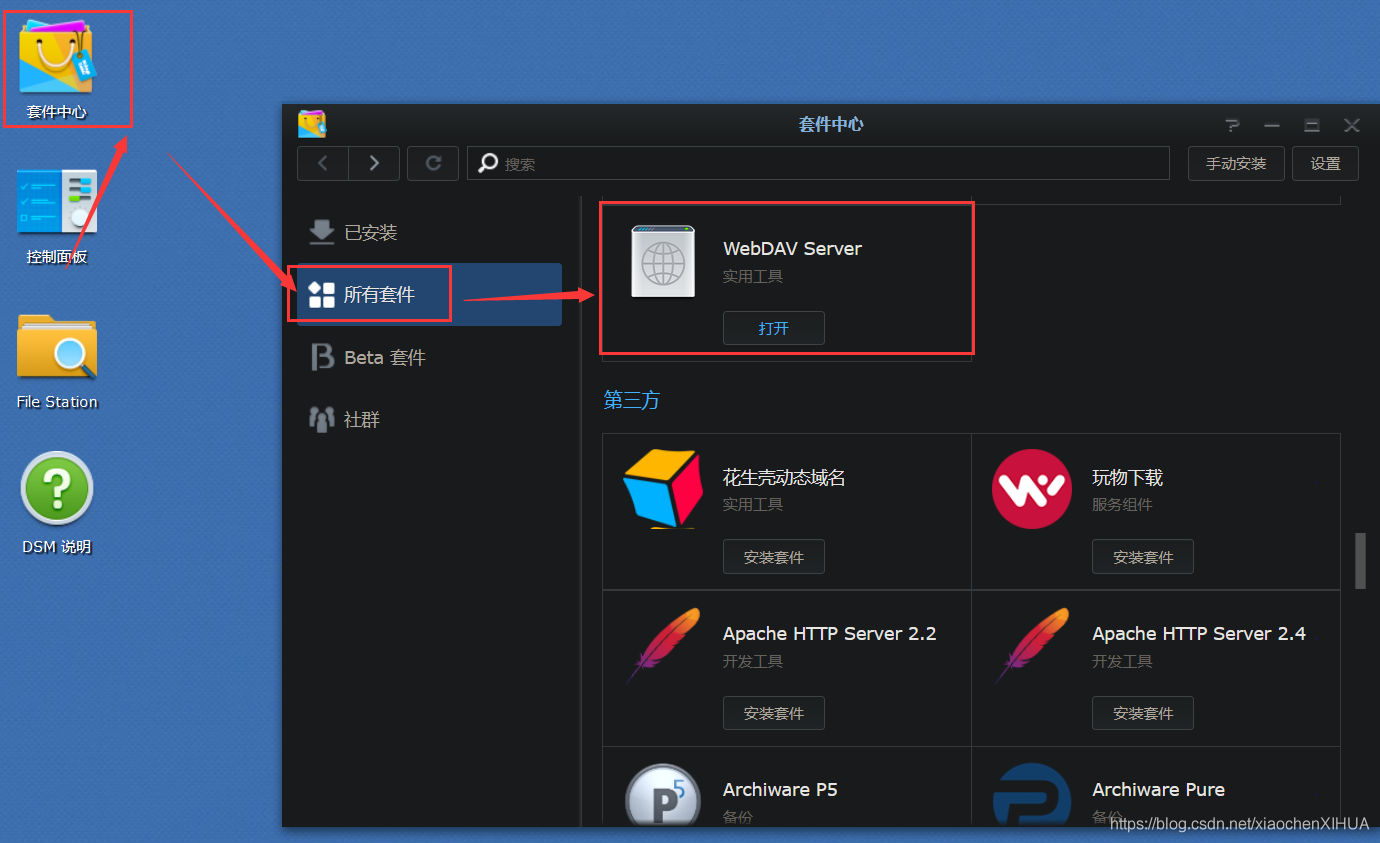Click the package list scrollbar thumb
The height and width of the screenshot is (843, 1380).
(x=1360, y=561)
